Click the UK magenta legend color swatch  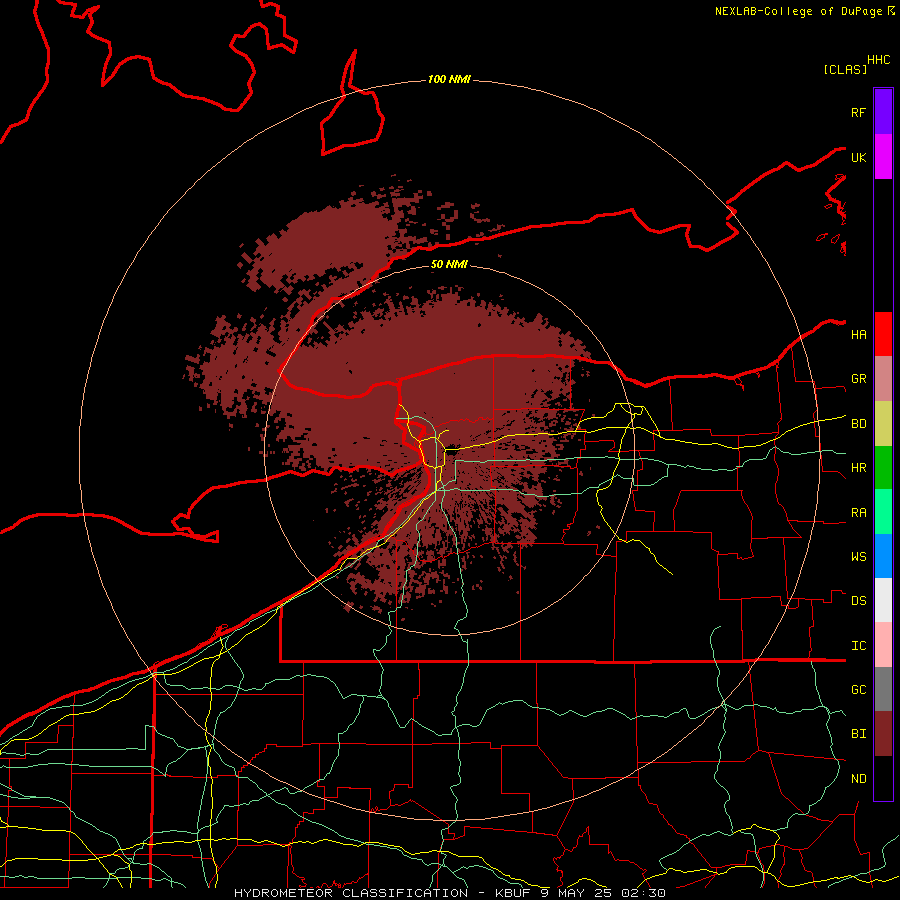883,157
